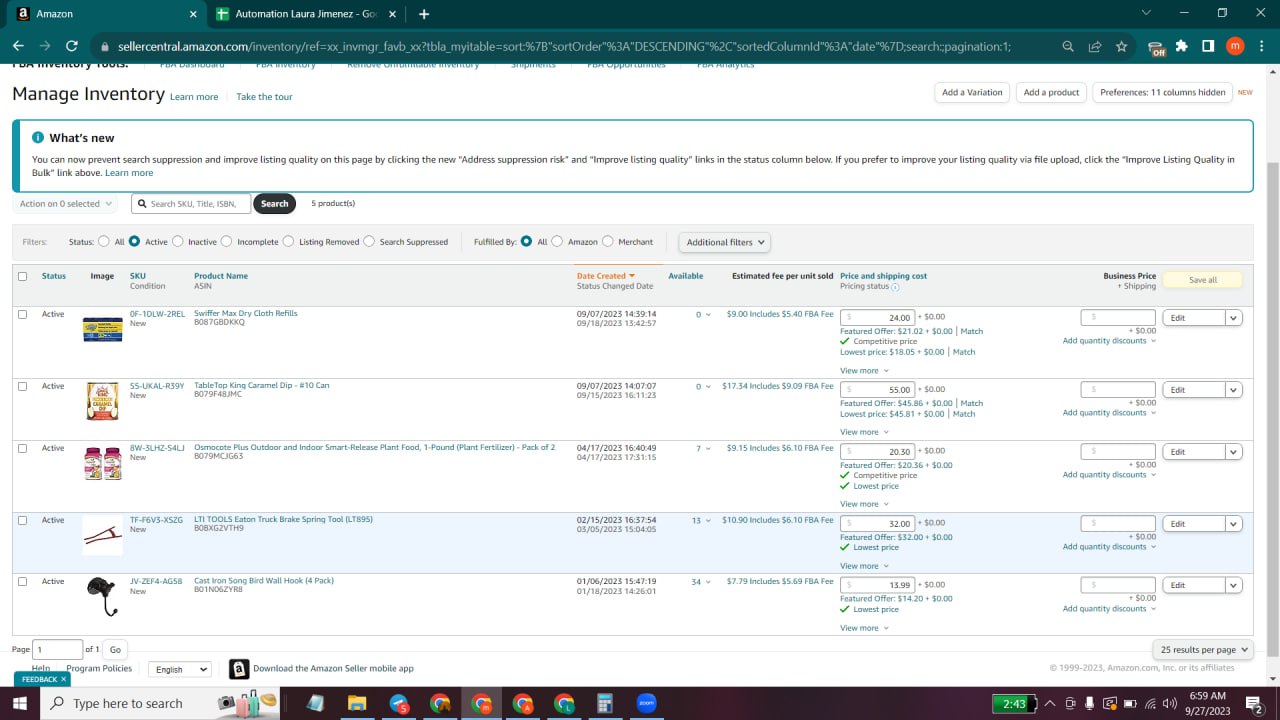Click the Add a product button

point(1051,92)
